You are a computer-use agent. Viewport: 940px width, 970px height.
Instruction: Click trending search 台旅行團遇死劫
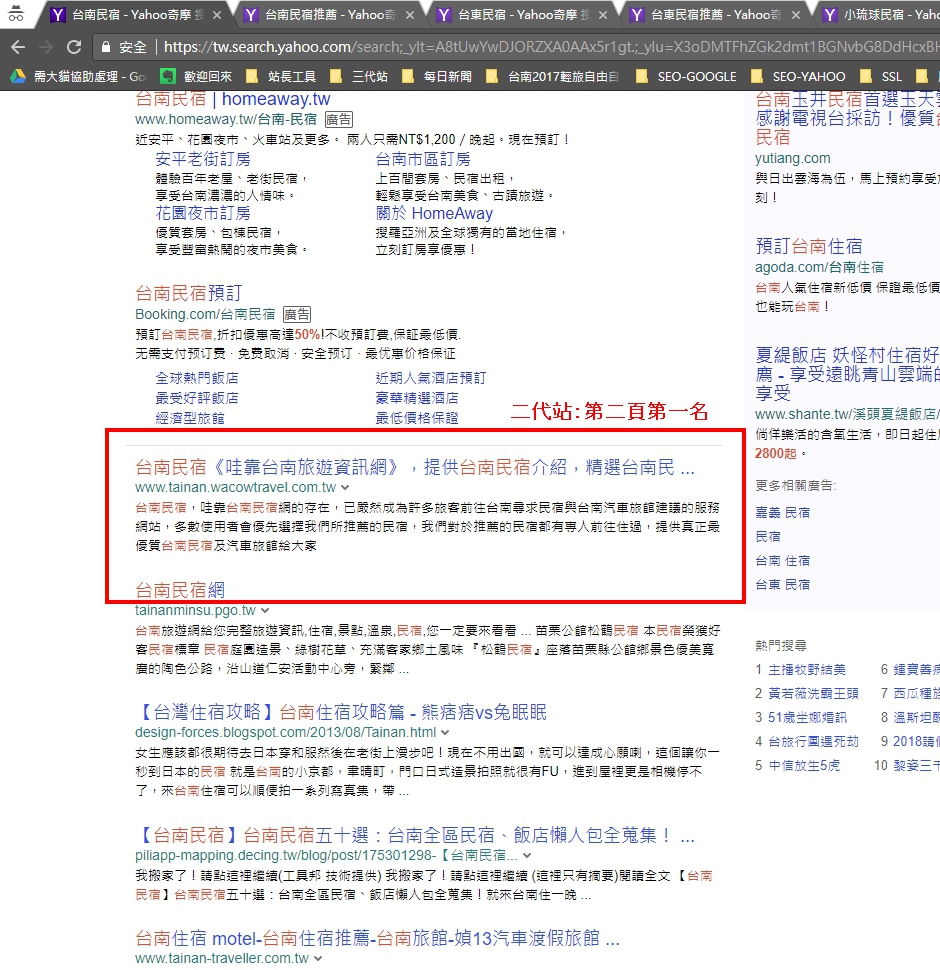point(813,742)
